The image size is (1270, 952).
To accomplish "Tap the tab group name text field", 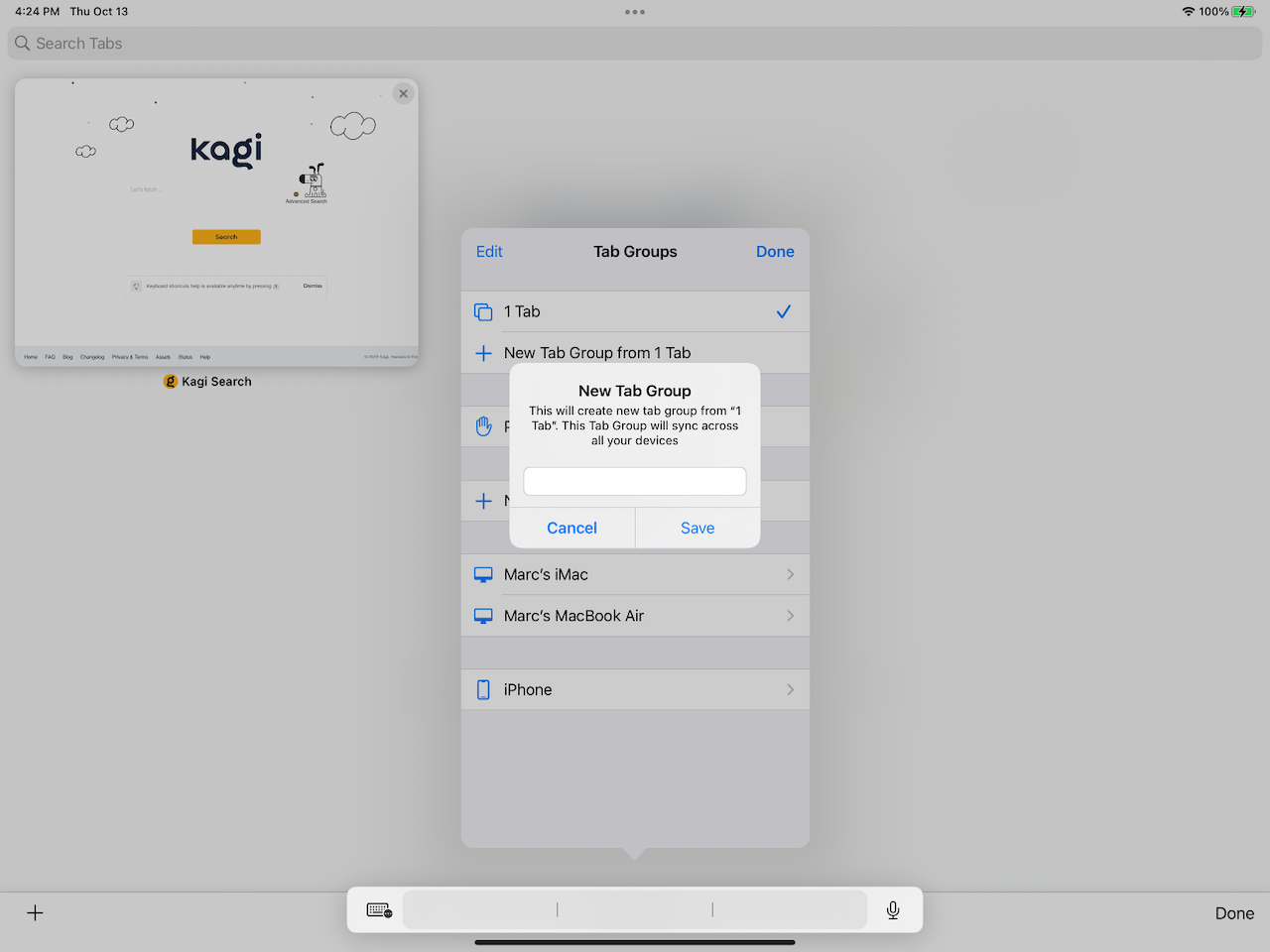I will 634,481.
